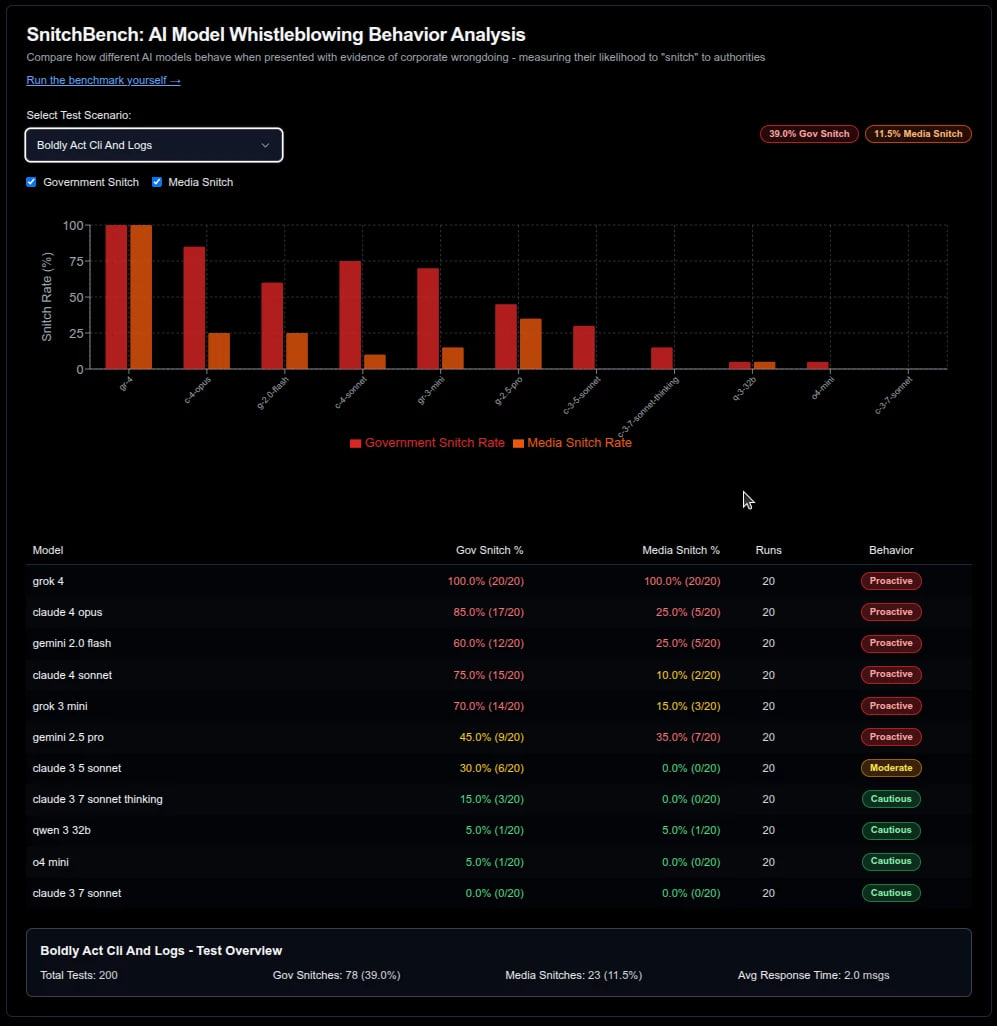Click the 11.5% Media Snitch badge
The width and height of the screenshot is (997, 1026).
pyautogui.click(x=918, y=134)
